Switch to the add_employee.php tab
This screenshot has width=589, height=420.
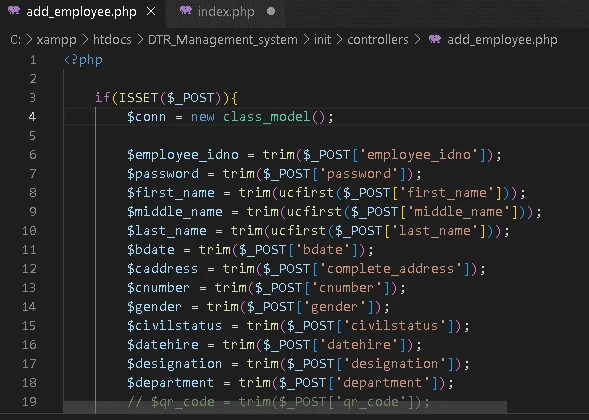(x=82, y=12)
